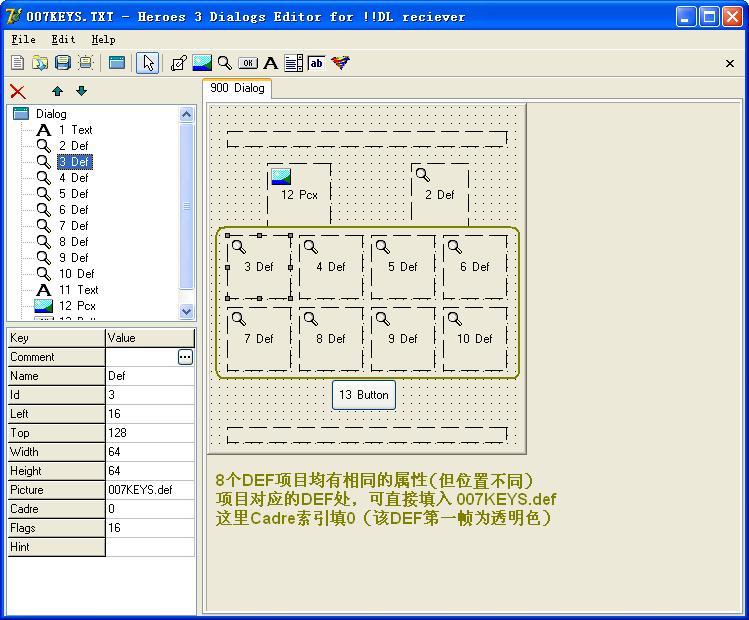Select the '12 Pcx' element on canvas

(299, 194)
